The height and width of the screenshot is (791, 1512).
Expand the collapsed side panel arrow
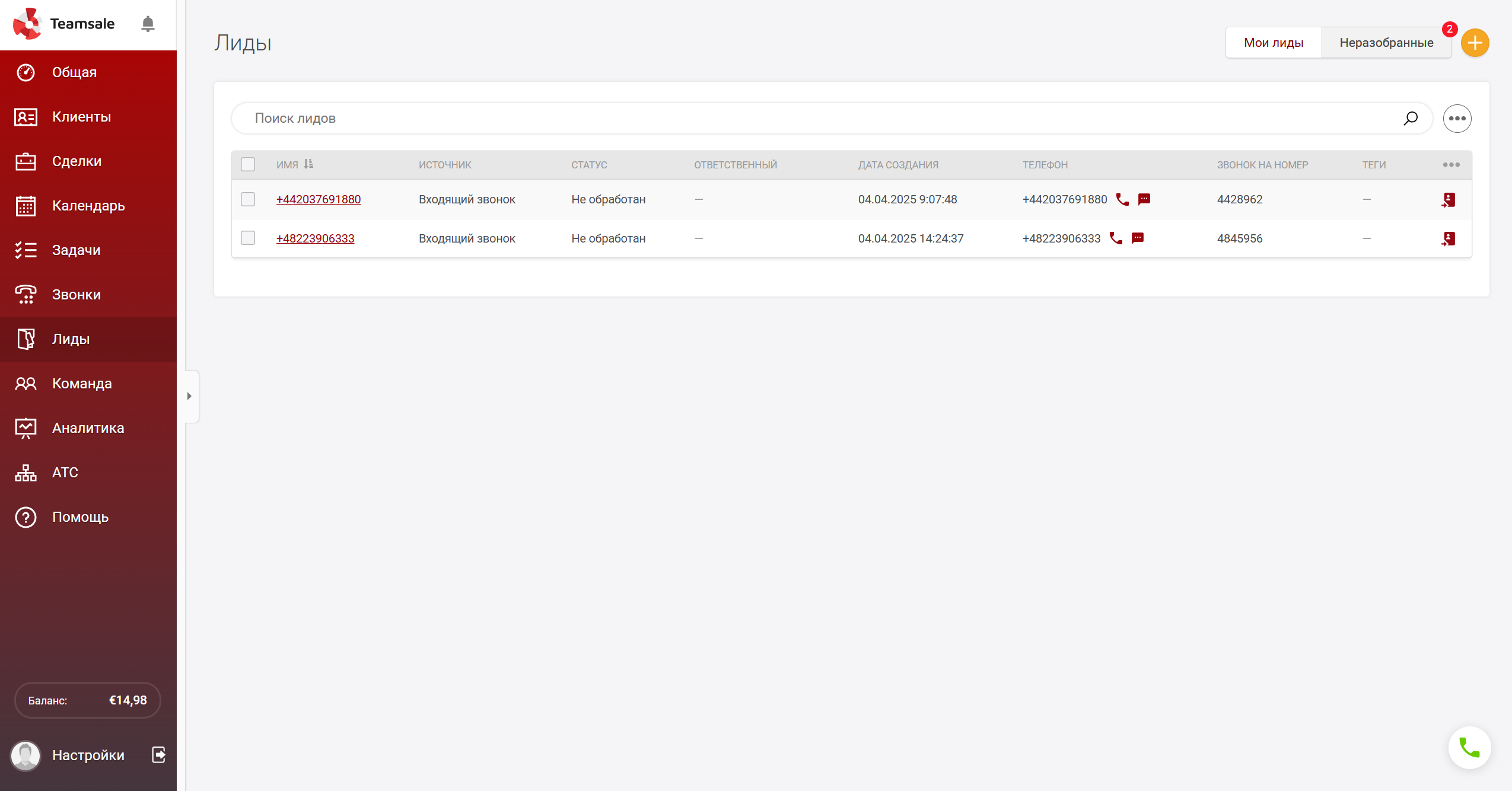pos(190,396)
